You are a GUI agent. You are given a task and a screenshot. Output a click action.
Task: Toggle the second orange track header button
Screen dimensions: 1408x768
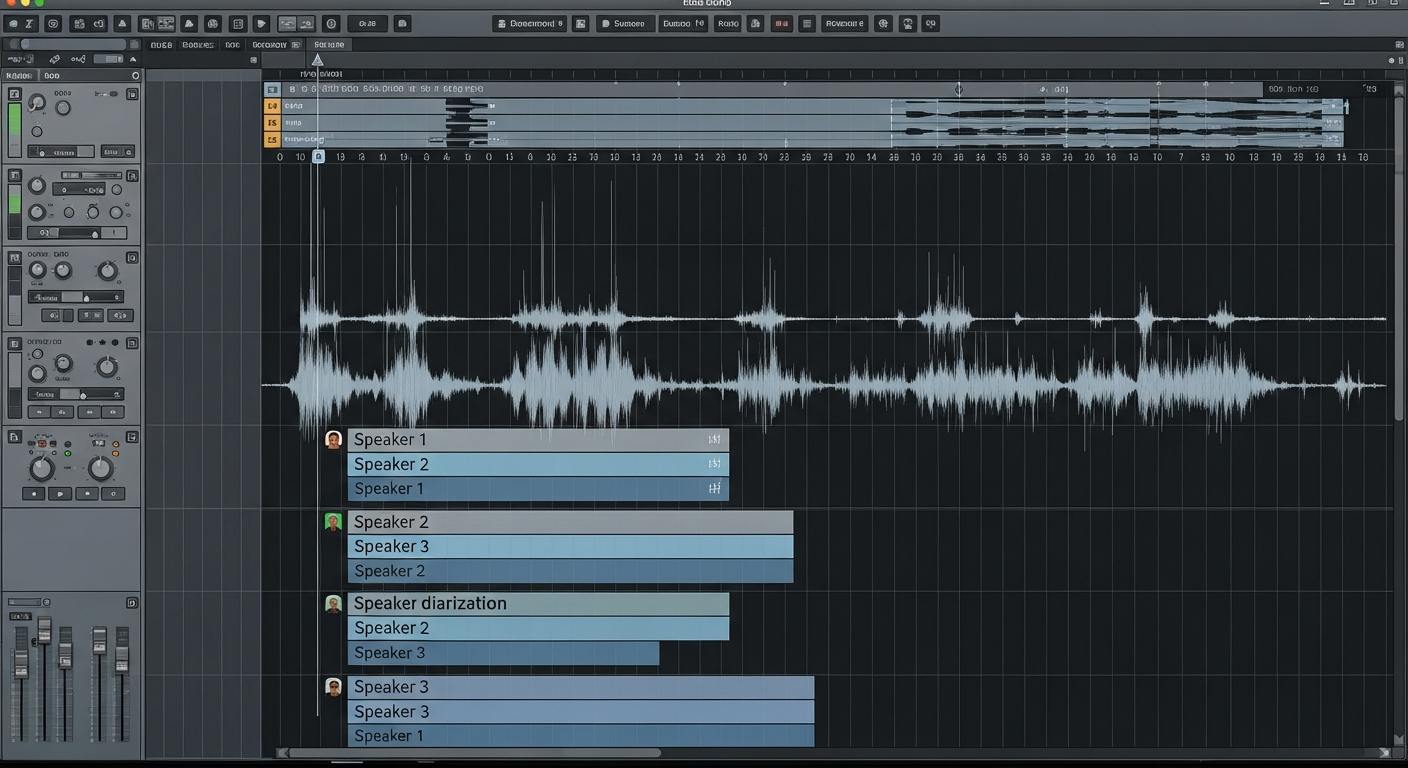point(271,122)
